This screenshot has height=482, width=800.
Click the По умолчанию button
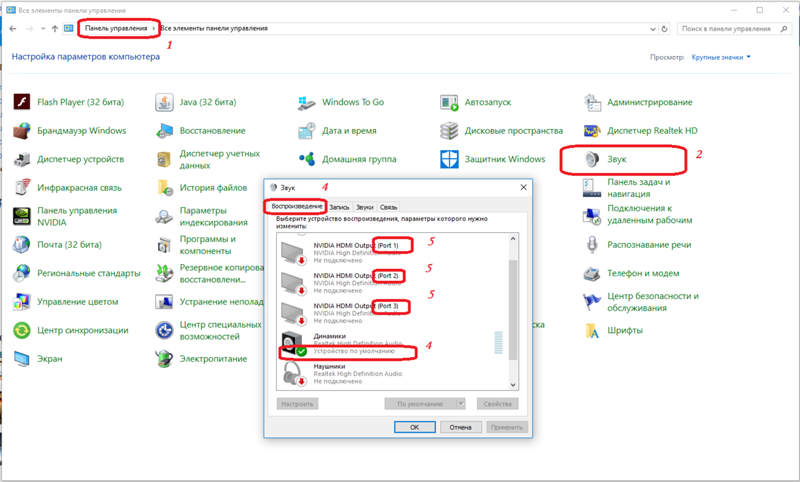pos(420,404)
